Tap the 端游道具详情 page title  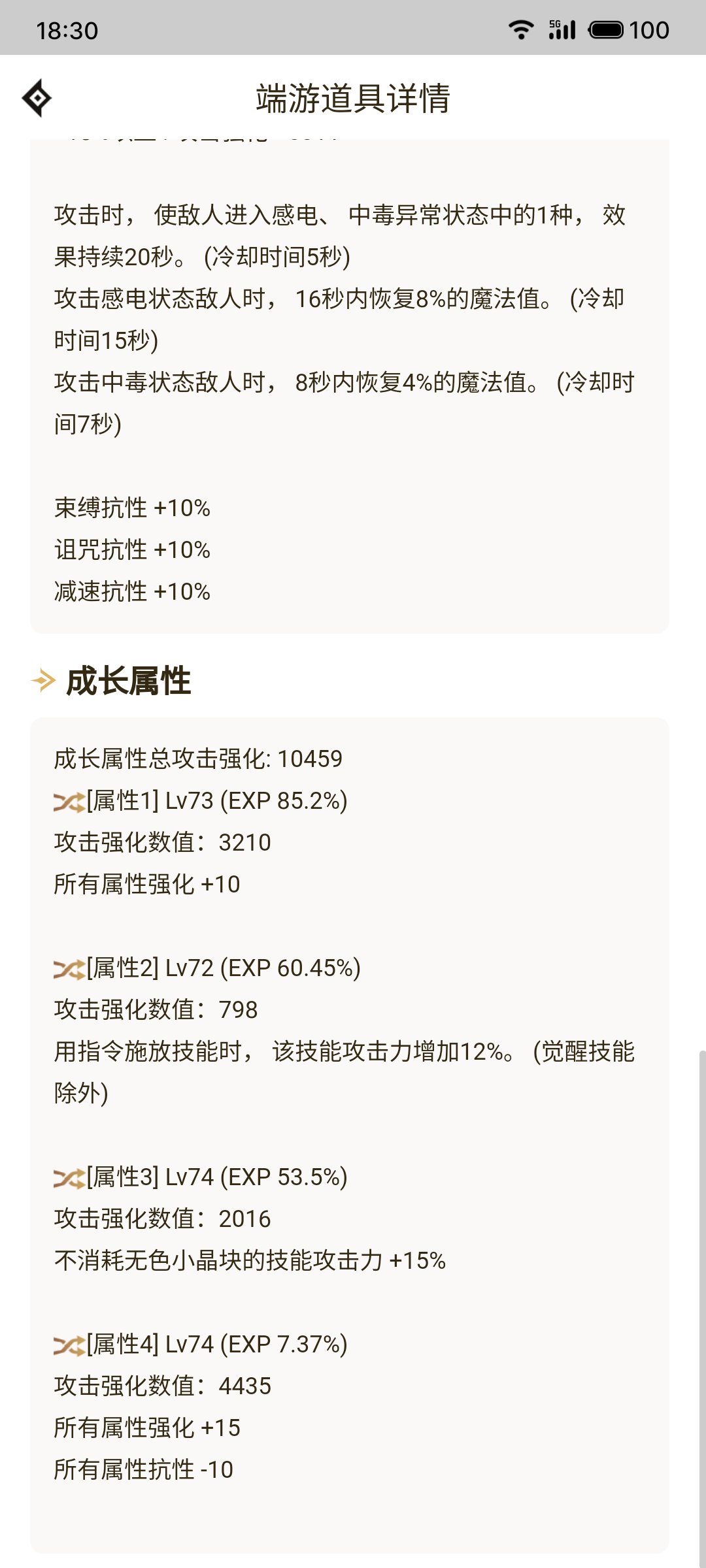click(x=353, y=98)
